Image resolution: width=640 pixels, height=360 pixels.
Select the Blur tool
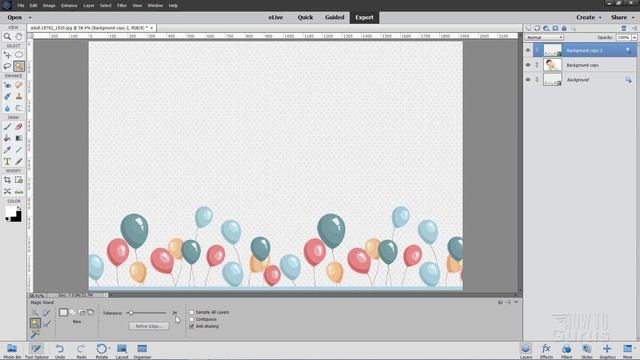[x=7, y=108]
